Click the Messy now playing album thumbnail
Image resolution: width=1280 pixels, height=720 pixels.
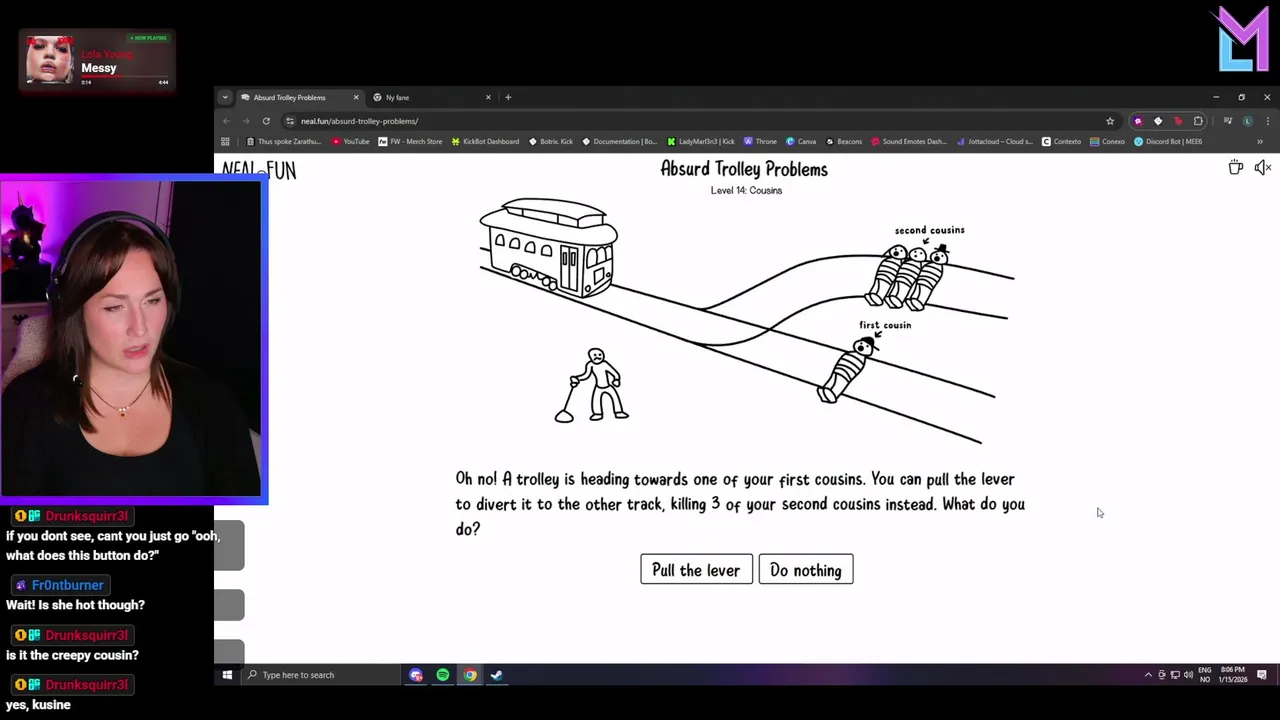[49, 61]
